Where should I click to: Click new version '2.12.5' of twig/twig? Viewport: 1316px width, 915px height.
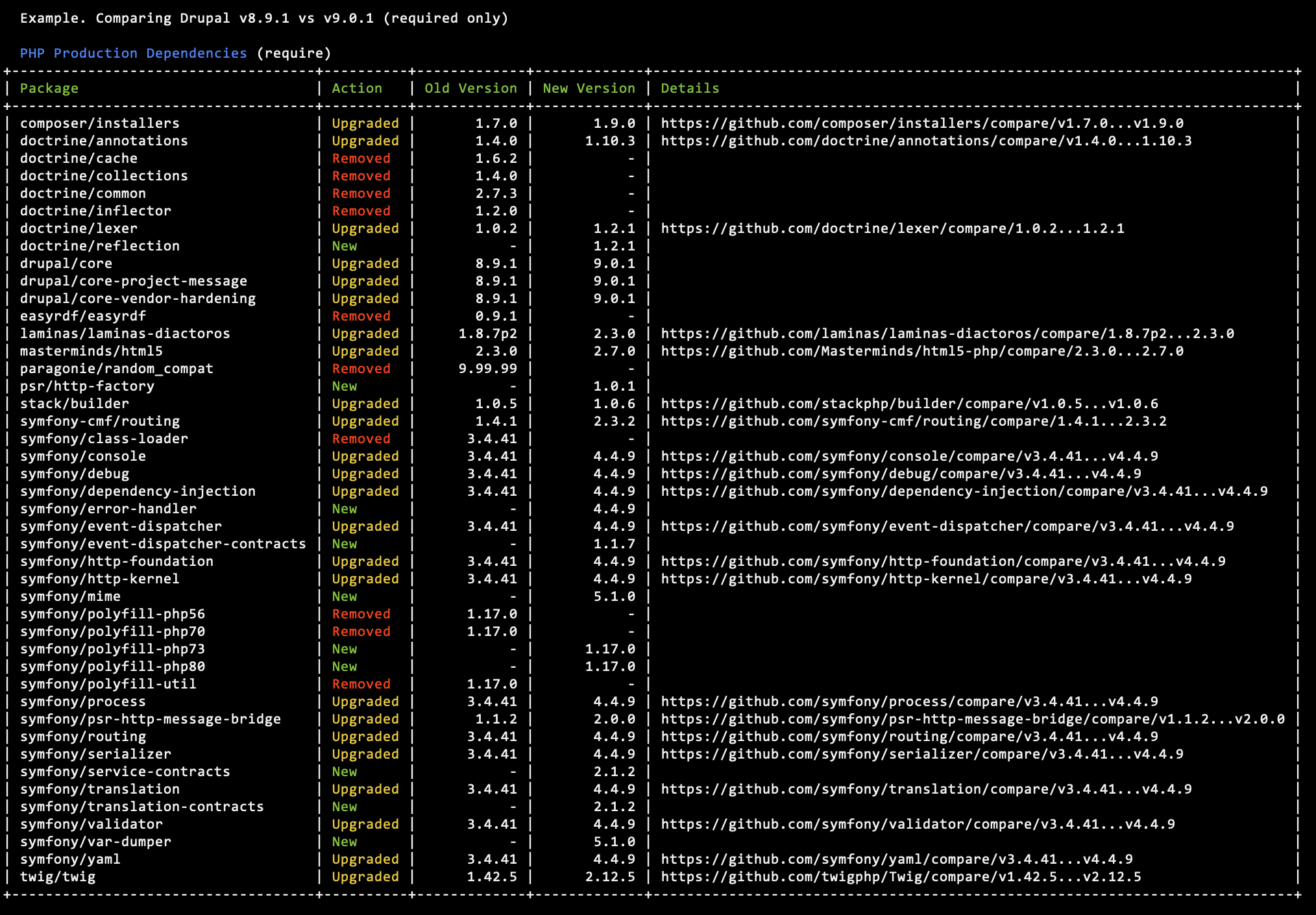[x=610, y=877]
